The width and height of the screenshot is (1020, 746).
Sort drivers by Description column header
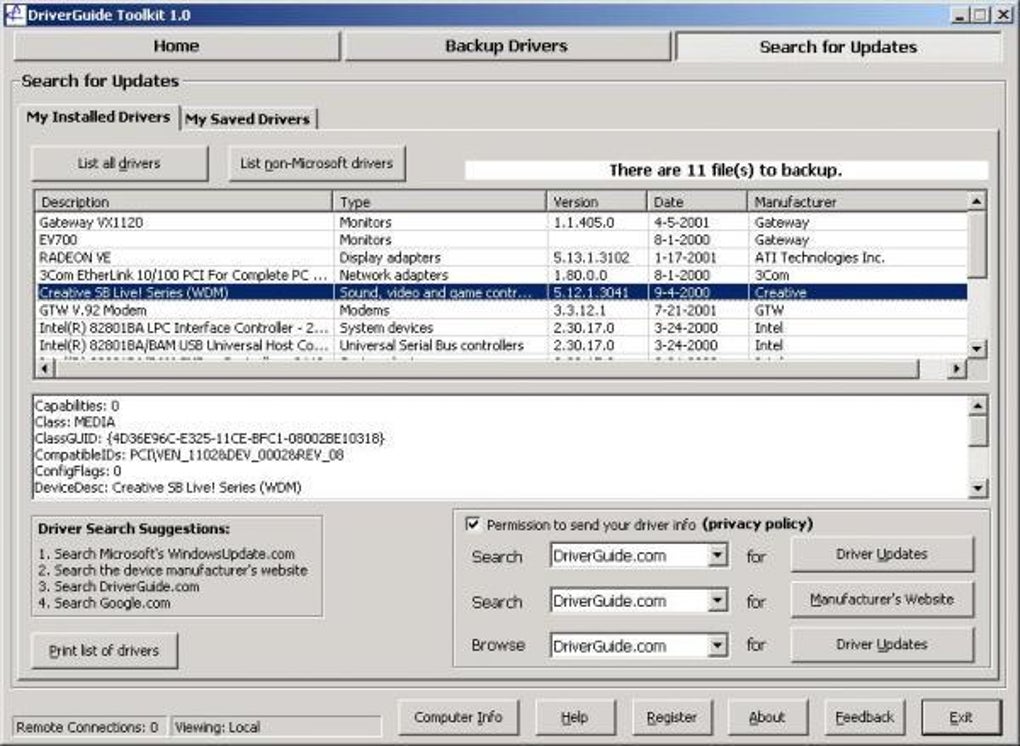183,202
